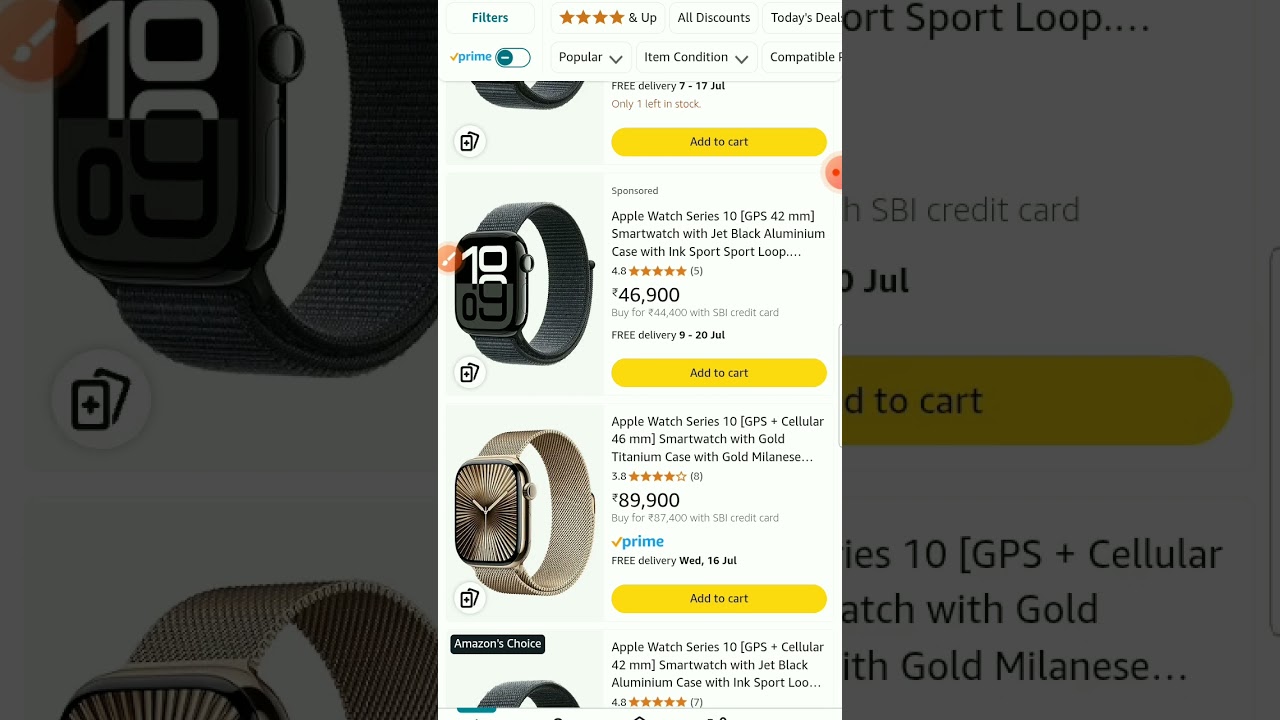Select the 4 stars & Up rating filter
Screen dimensions: 1280x720
coord(608,18)
